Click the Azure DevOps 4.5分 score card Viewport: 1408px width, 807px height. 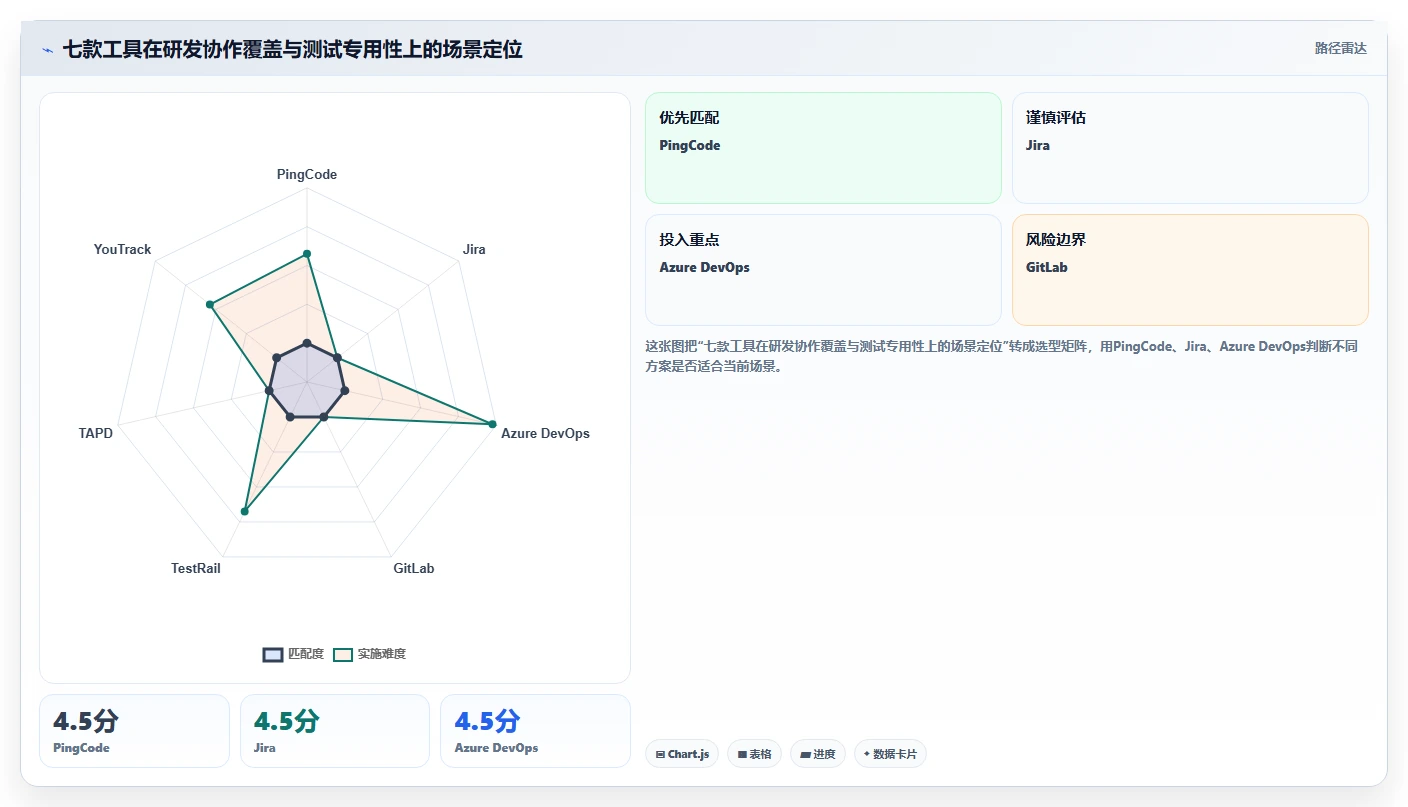point(535,731)
